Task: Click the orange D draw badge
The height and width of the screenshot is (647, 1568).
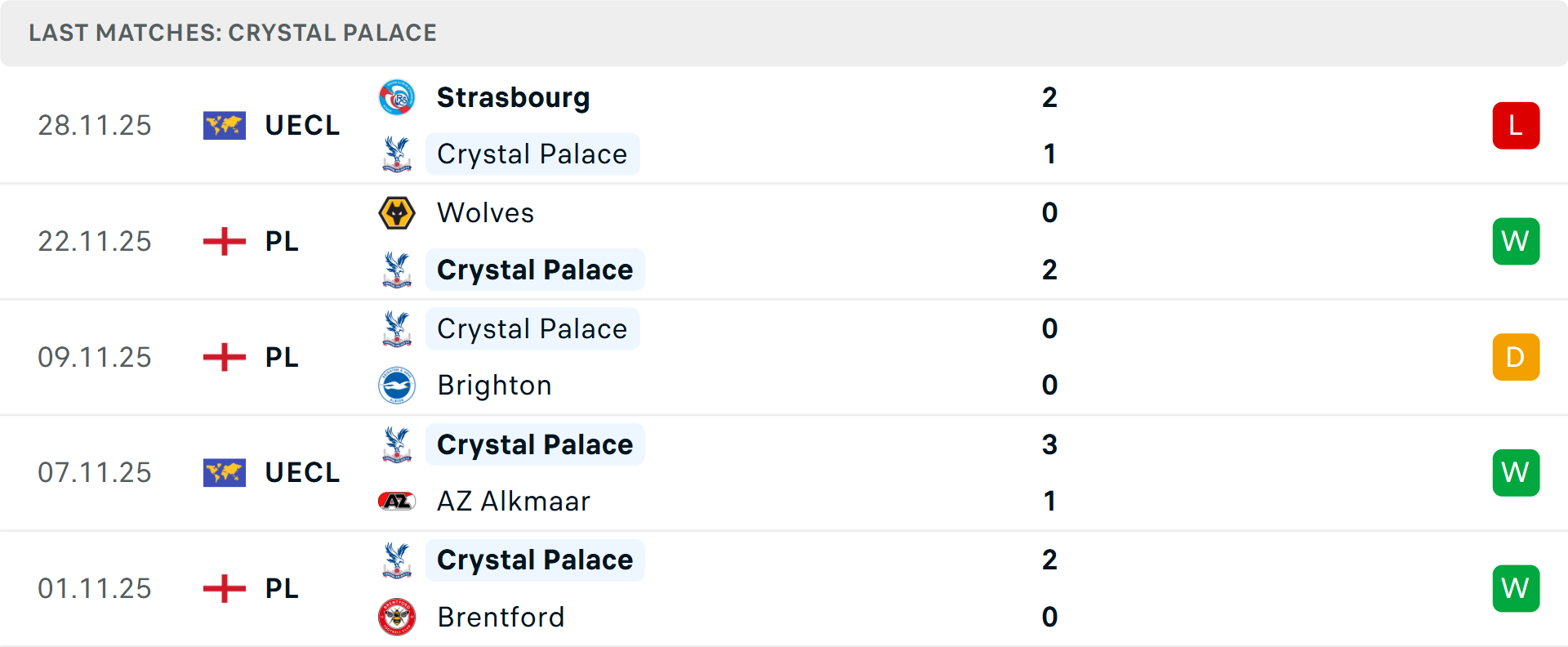Action: (x=1516, y=357)
